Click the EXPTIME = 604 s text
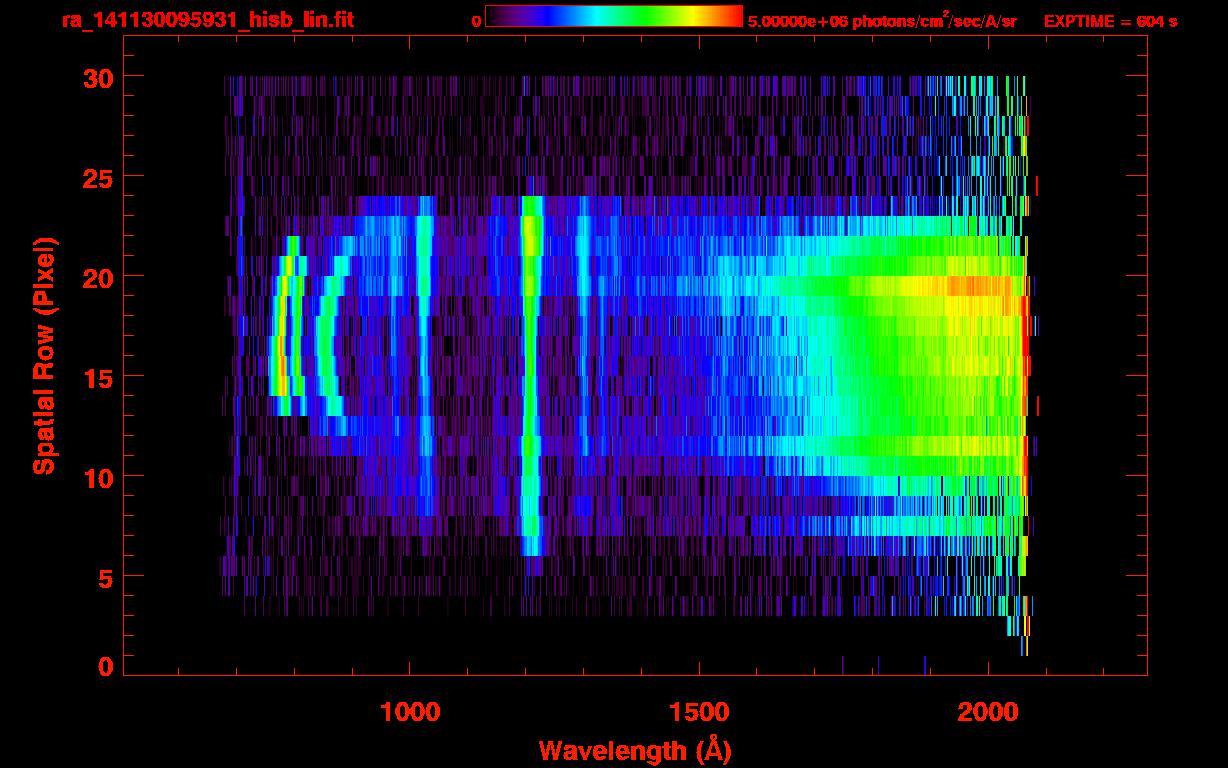The image size is (1228, 768). pos(1110,21)
